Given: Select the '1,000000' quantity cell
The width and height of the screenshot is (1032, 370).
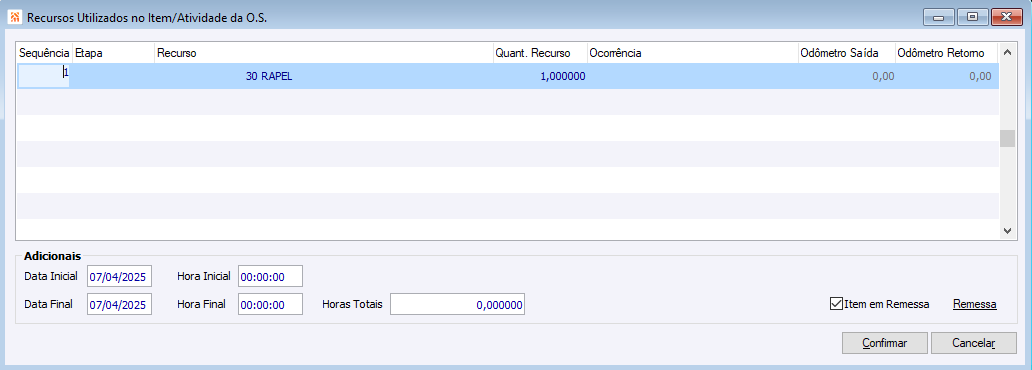Looking at the screenshot, I should (540, 76).
